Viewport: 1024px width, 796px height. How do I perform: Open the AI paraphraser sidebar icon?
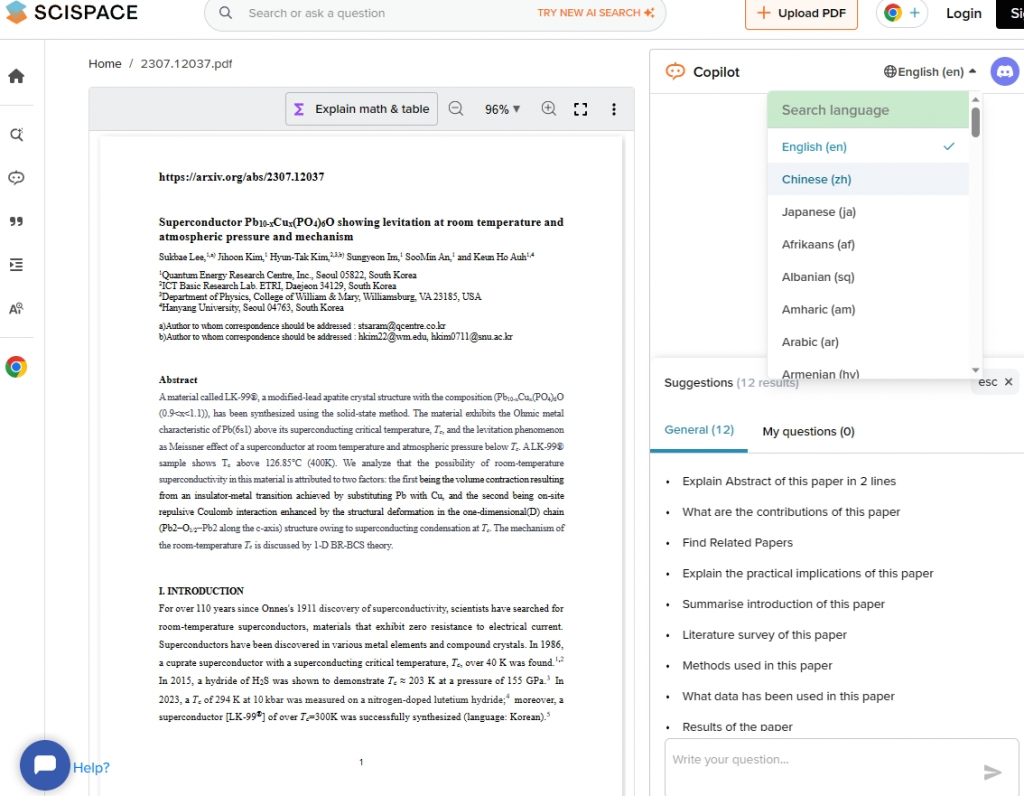(16, 308)
